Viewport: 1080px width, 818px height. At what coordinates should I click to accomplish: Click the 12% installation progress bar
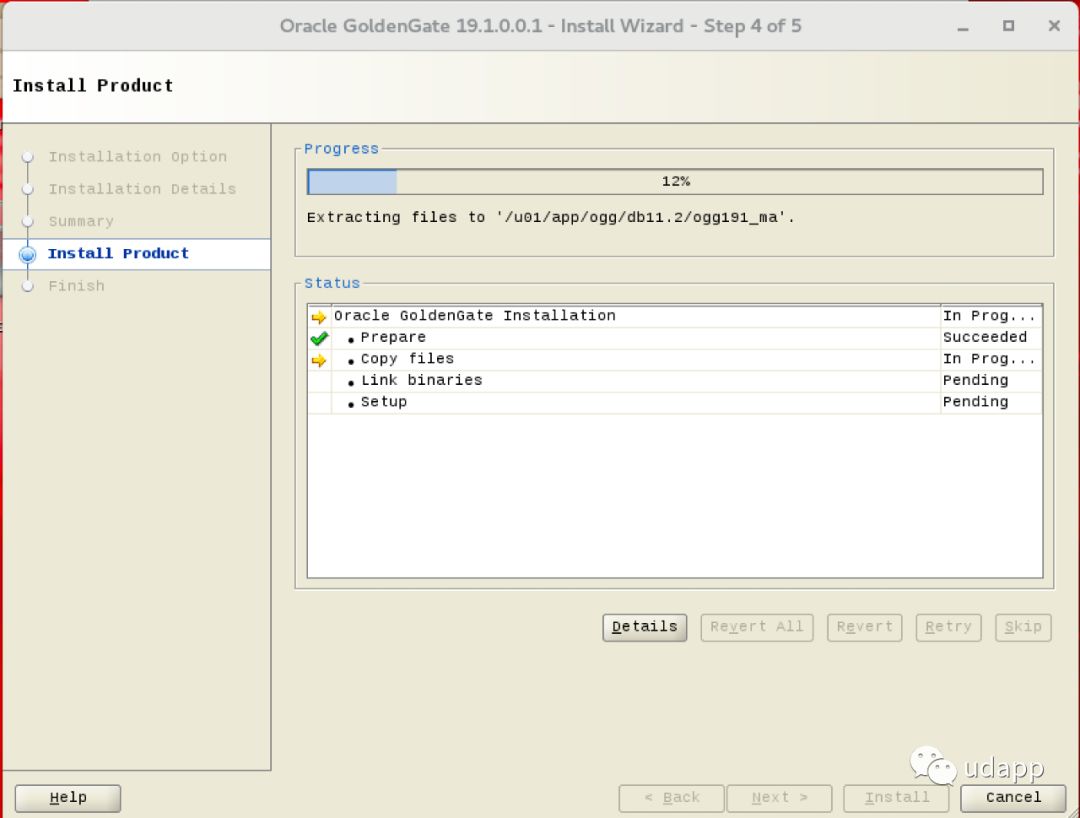(x=675, y=182)
